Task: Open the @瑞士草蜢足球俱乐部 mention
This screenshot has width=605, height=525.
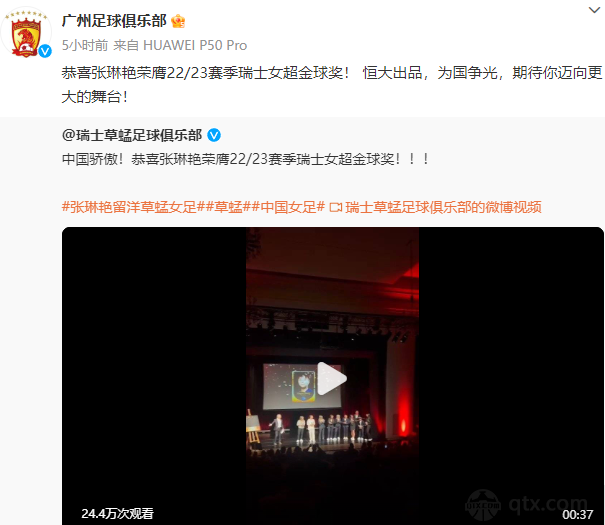Action: 132,135
